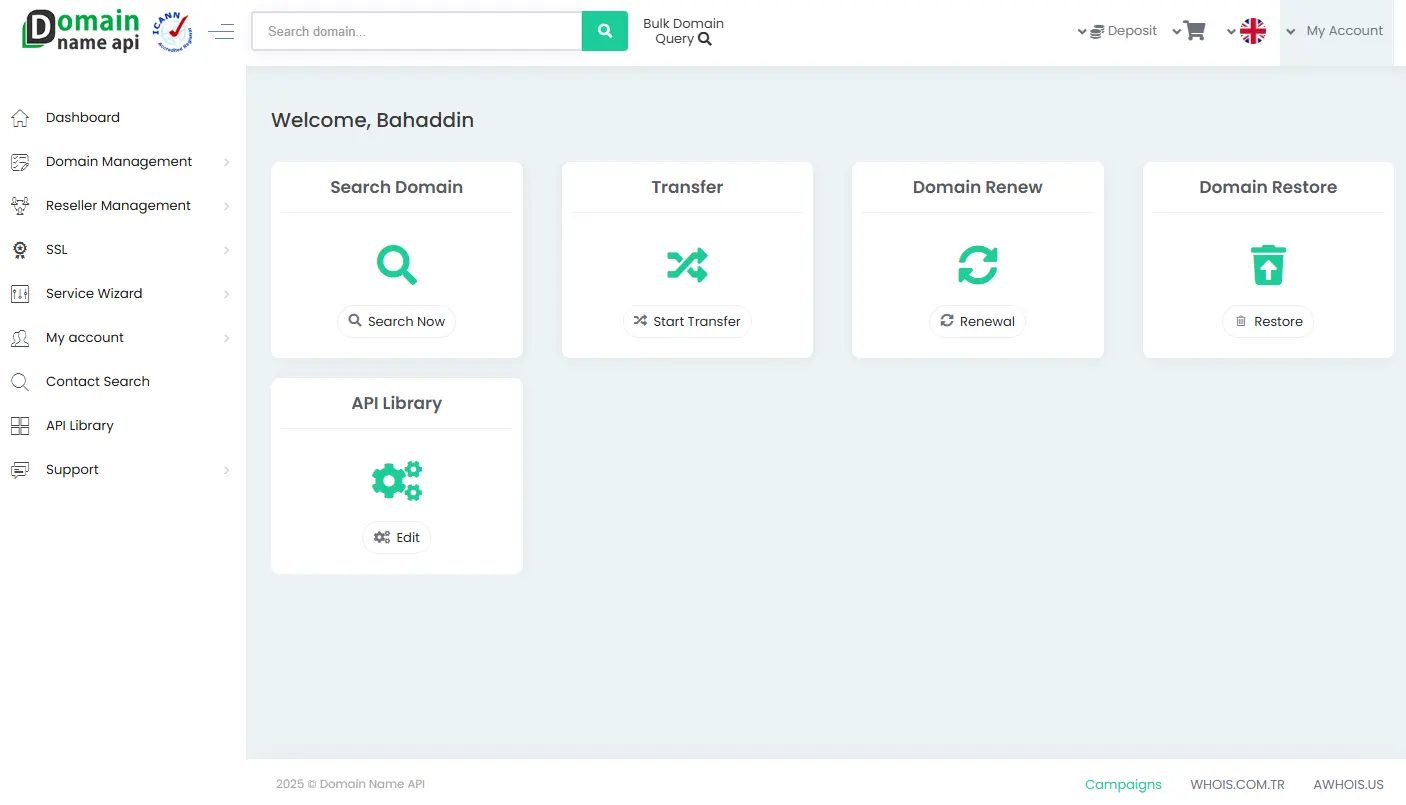Click the API Library gears icon
Viewport: 1406px width, 805px height.
396,481
